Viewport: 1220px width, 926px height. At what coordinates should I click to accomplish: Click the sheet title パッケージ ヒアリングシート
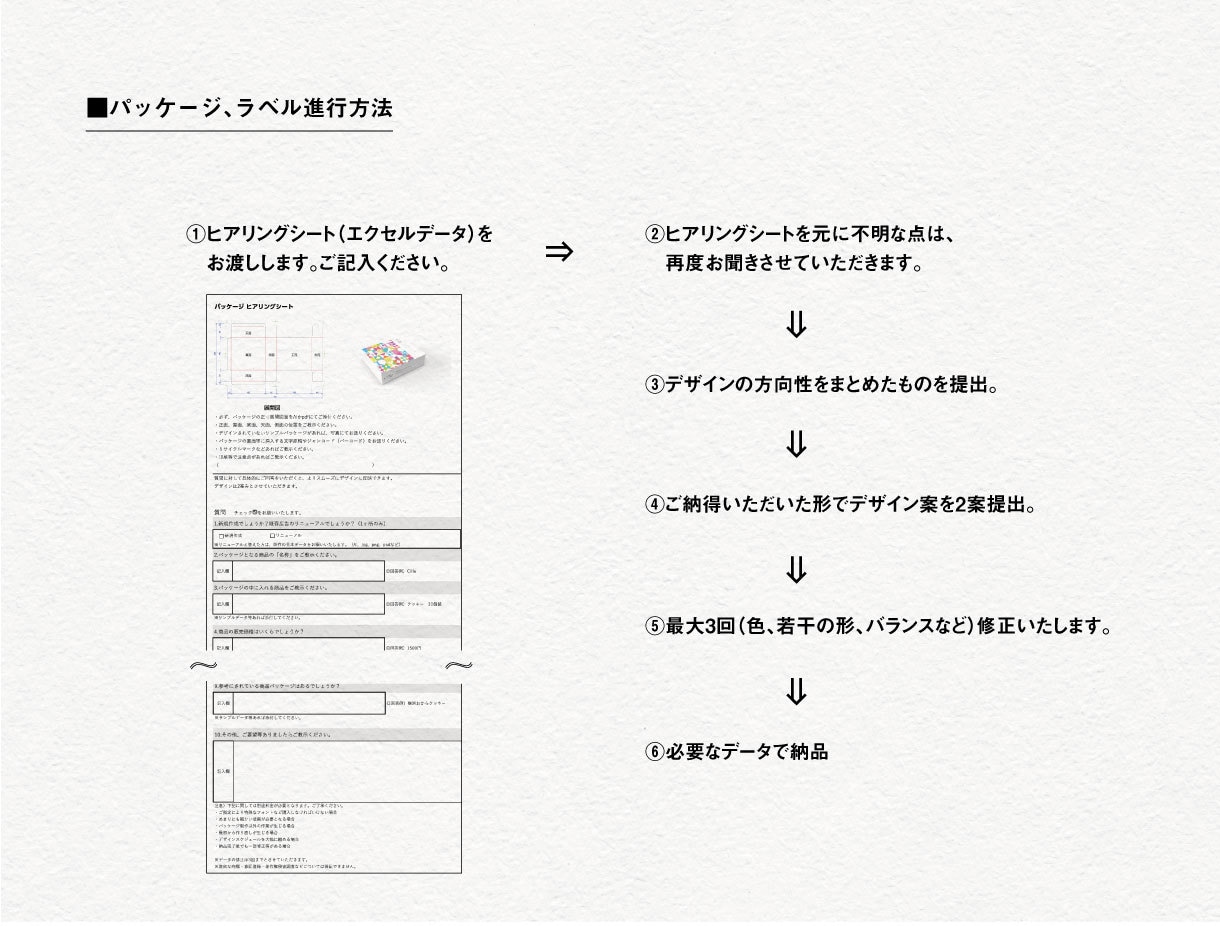click(x=255, y=306)
